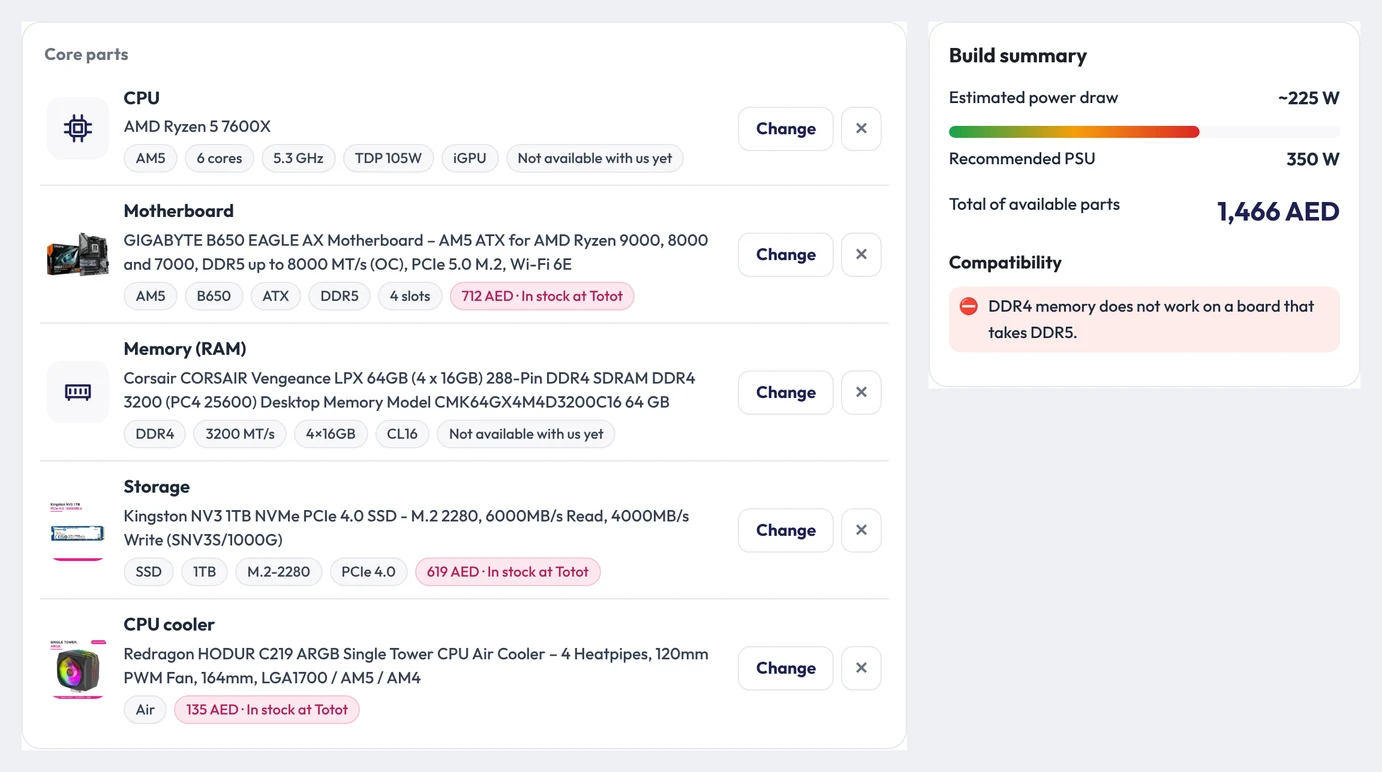Click CPU's Not available with us yet tag

(x=595, y=158)
